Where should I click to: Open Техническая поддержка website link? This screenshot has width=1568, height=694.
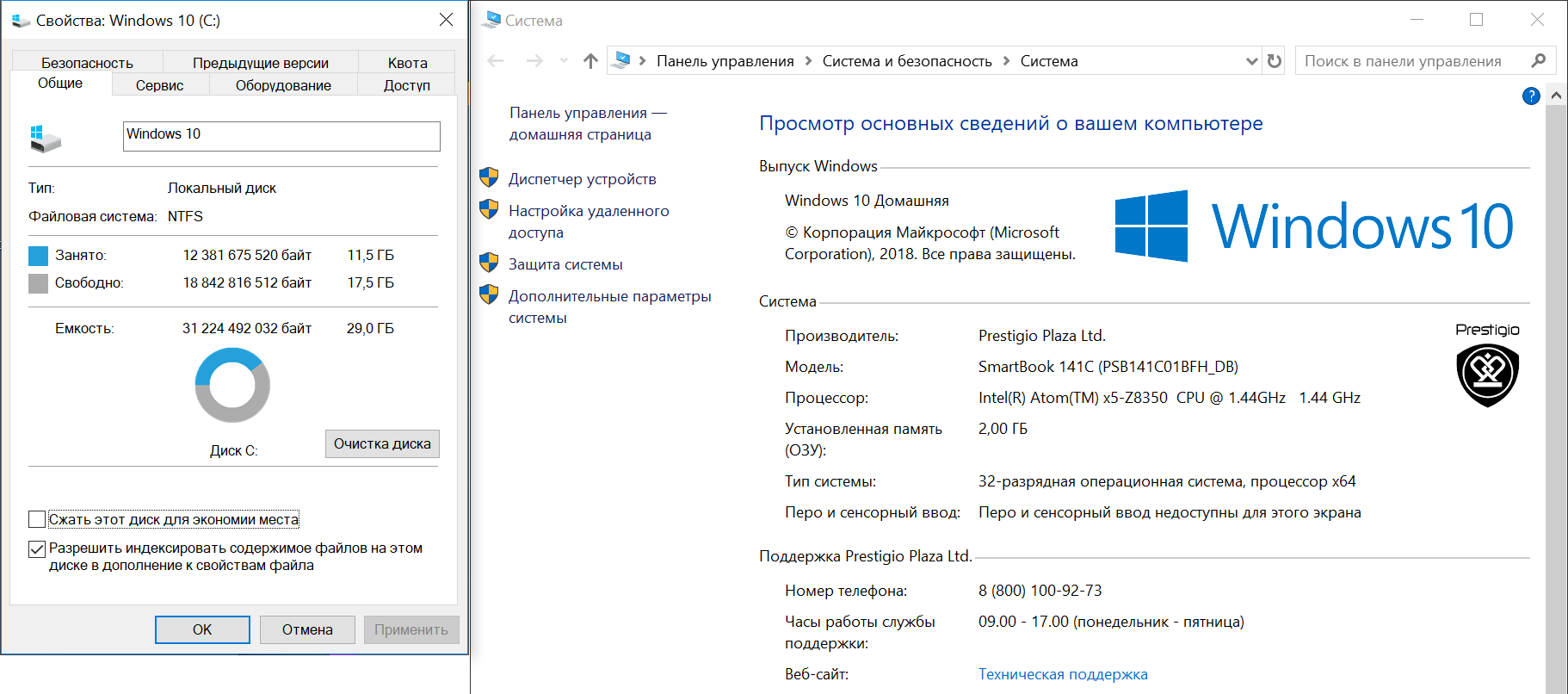(x=1063, y=674)
